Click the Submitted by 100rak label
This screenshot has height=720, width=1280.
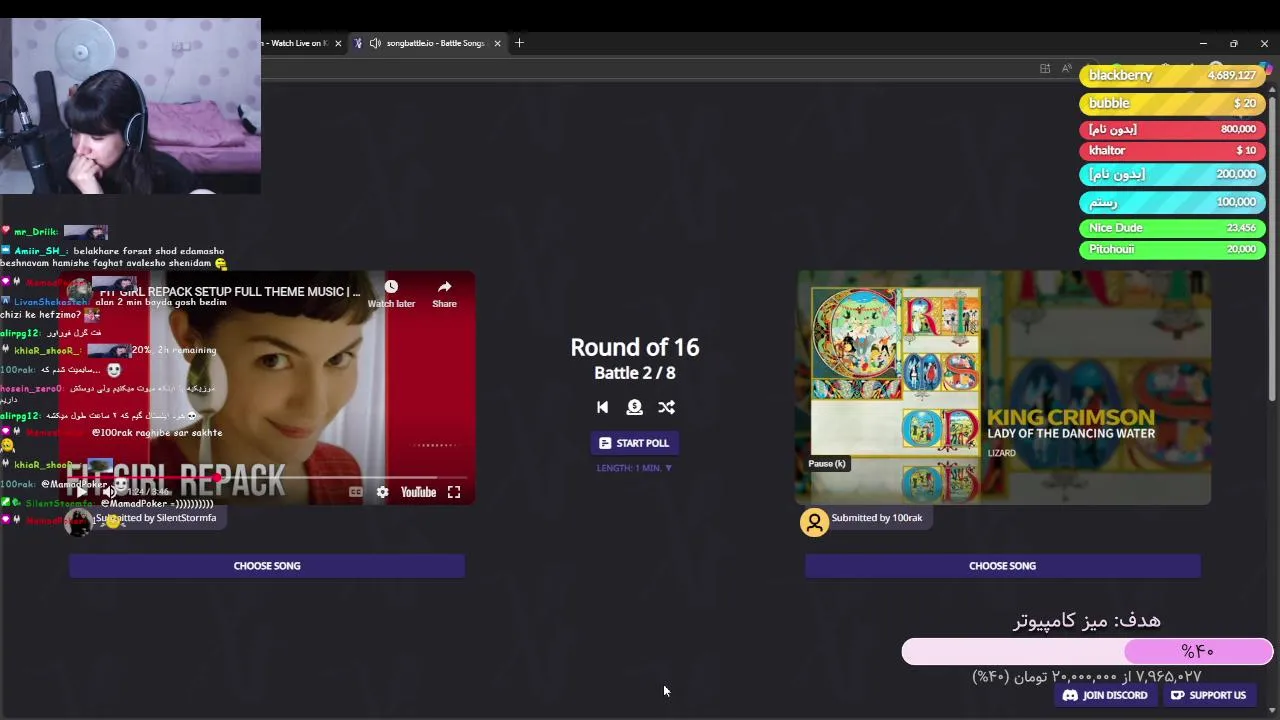pos(877,518)
